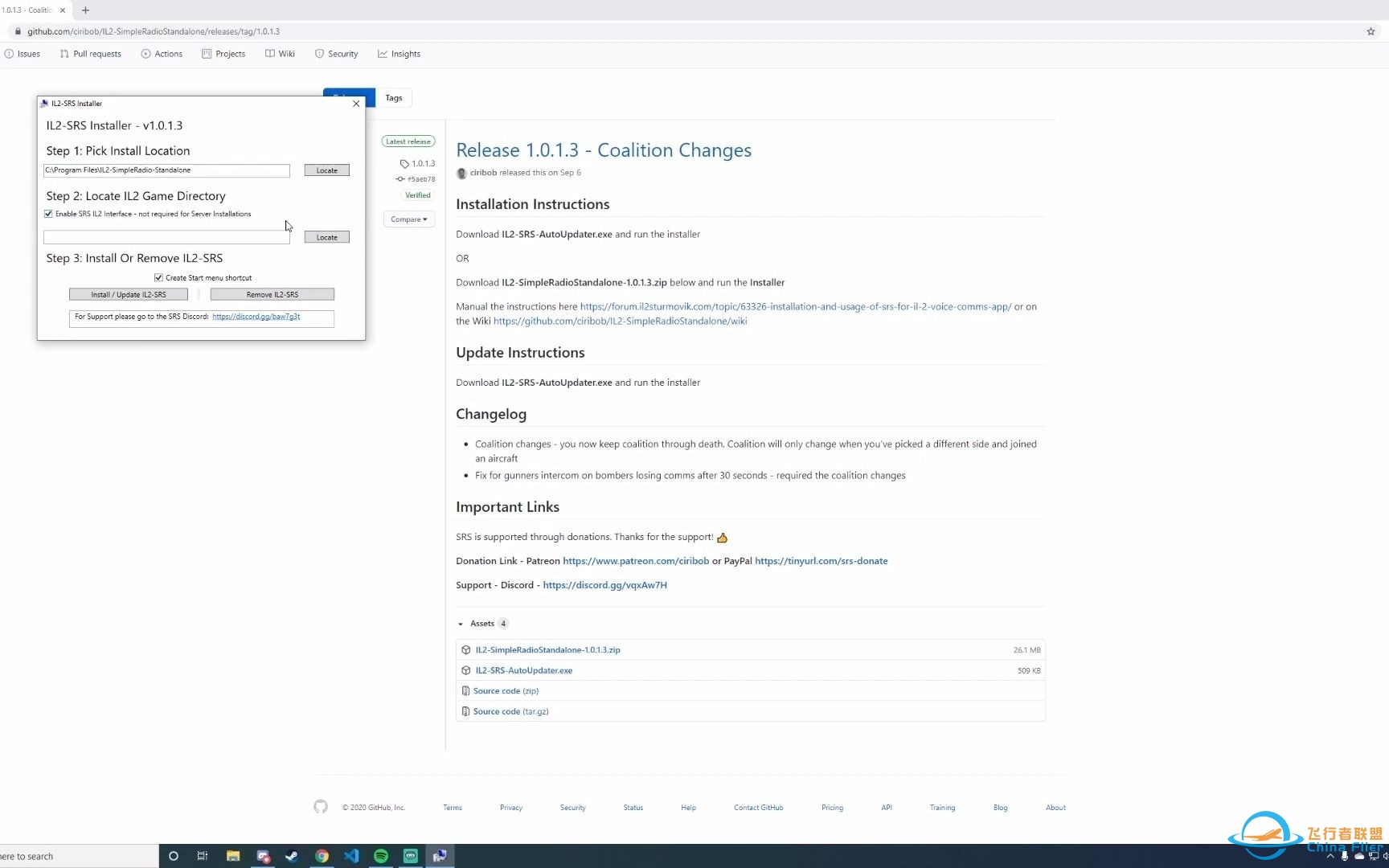1389x868 pixels.
Task: Toggle Enable SRS IL2 Interface checkbox
Action: point(48,214)
